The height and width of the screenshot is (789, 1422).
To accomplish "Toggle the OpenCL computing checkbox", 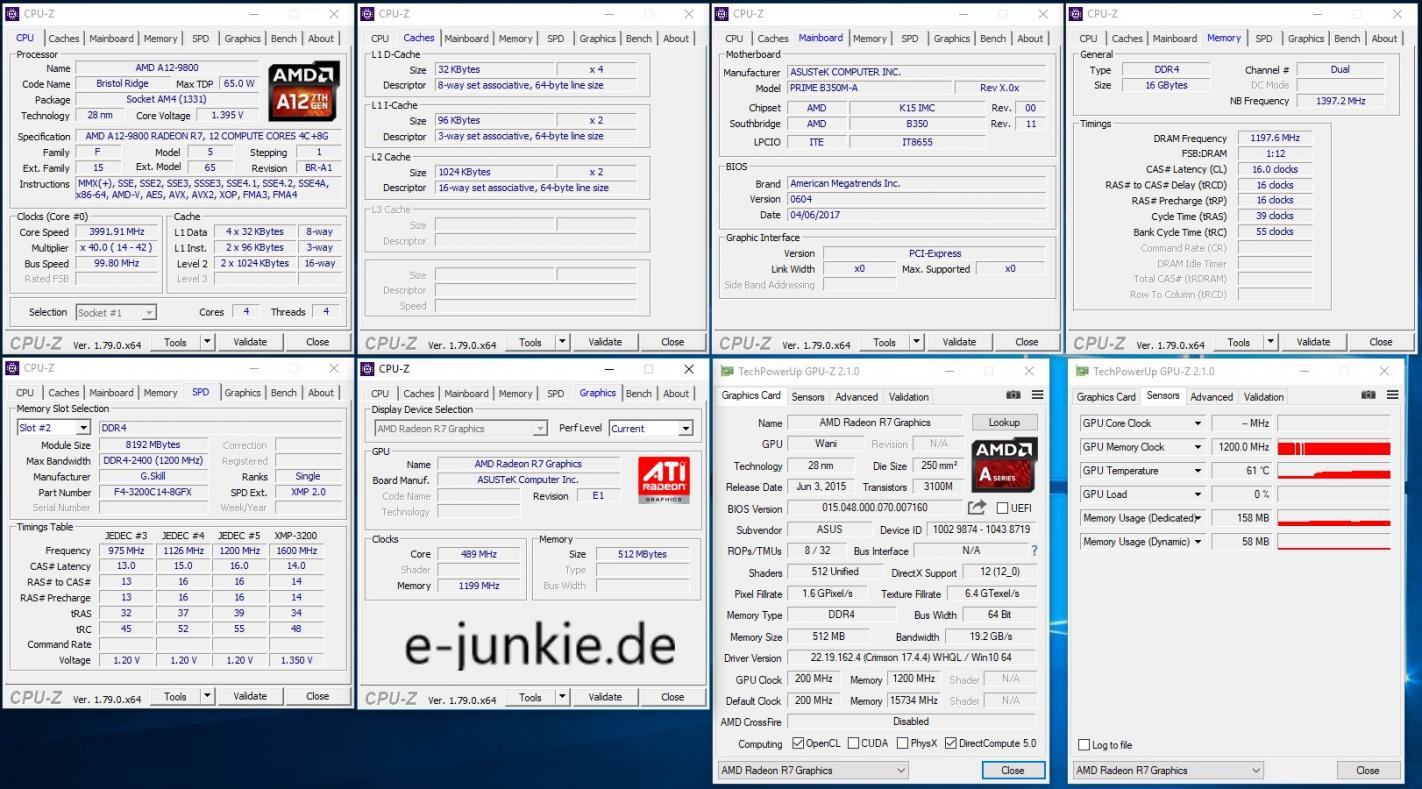I will 797,743.
